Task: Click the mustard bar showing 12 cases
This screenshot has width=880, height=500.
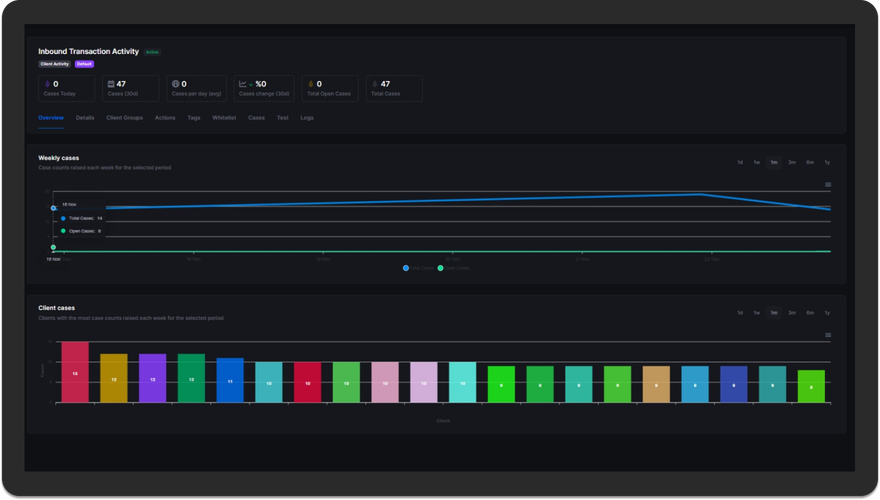Action: (114, 378)
